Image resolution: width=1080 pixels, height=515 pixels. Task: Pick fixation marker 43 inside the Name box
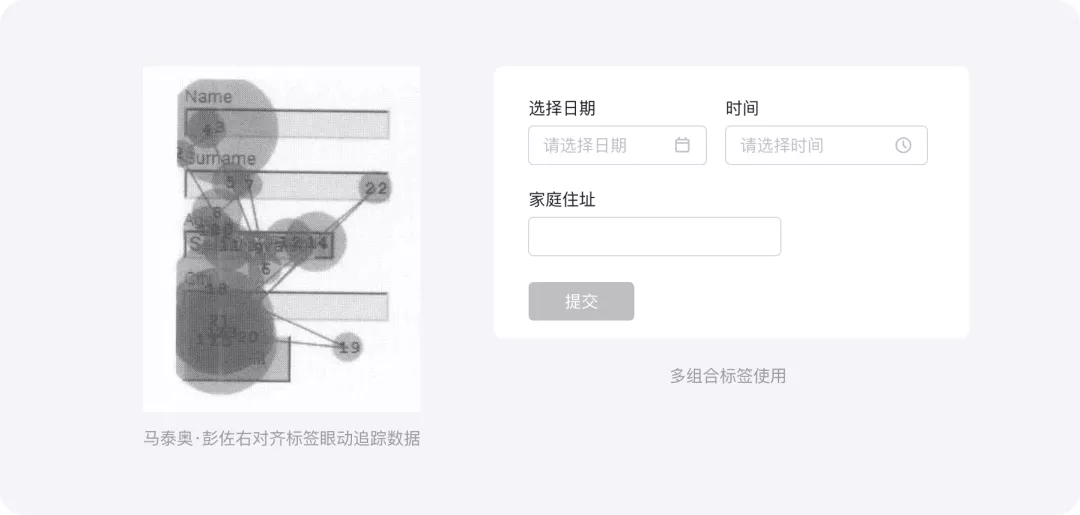214,127
